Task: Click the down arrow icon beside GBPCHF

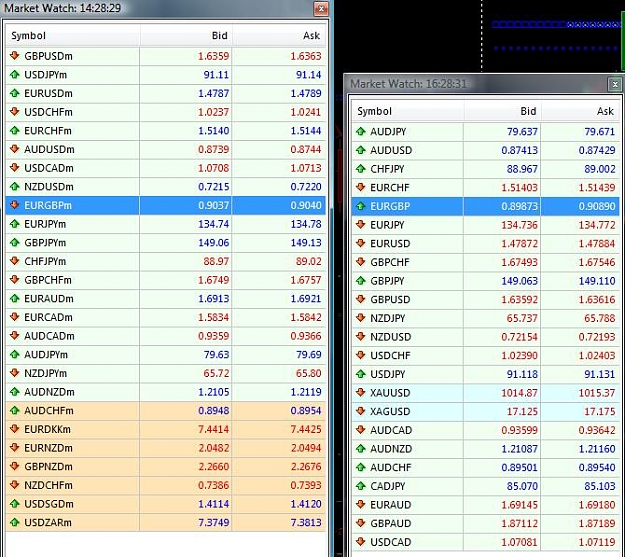Action: [x=361, y=262]
